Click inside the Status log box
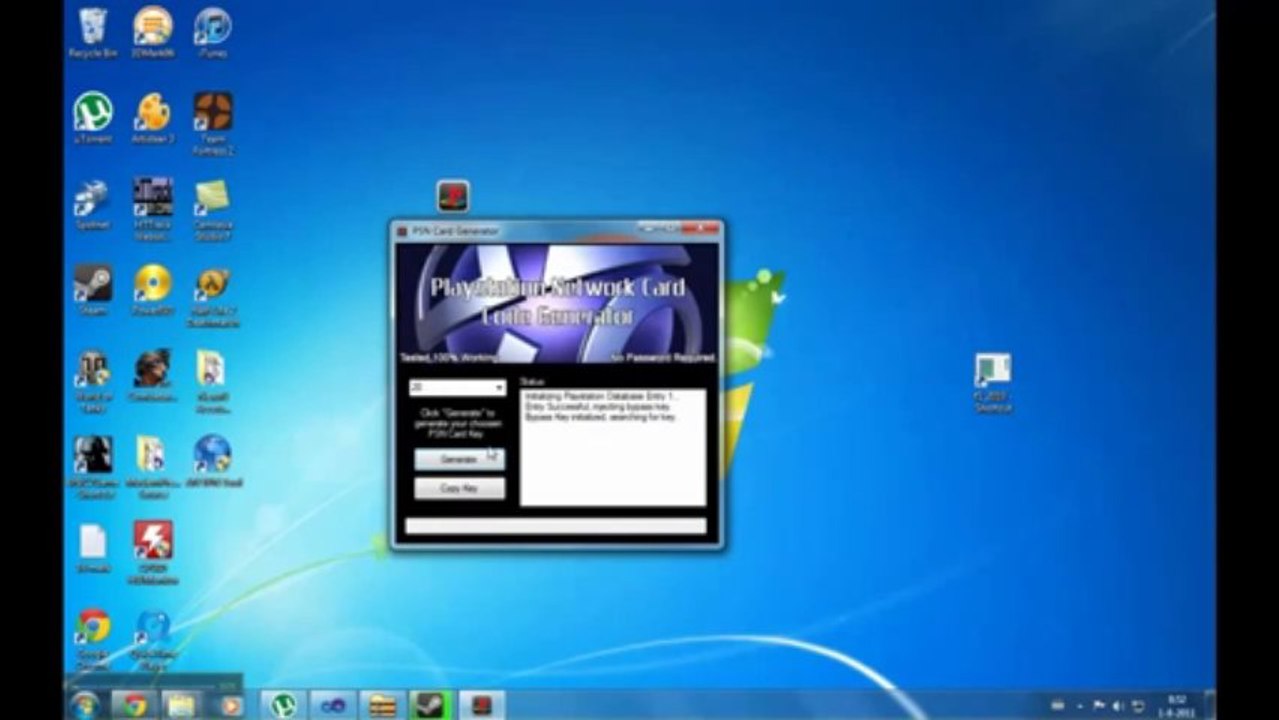The image size is (1279, 720). 612,446
